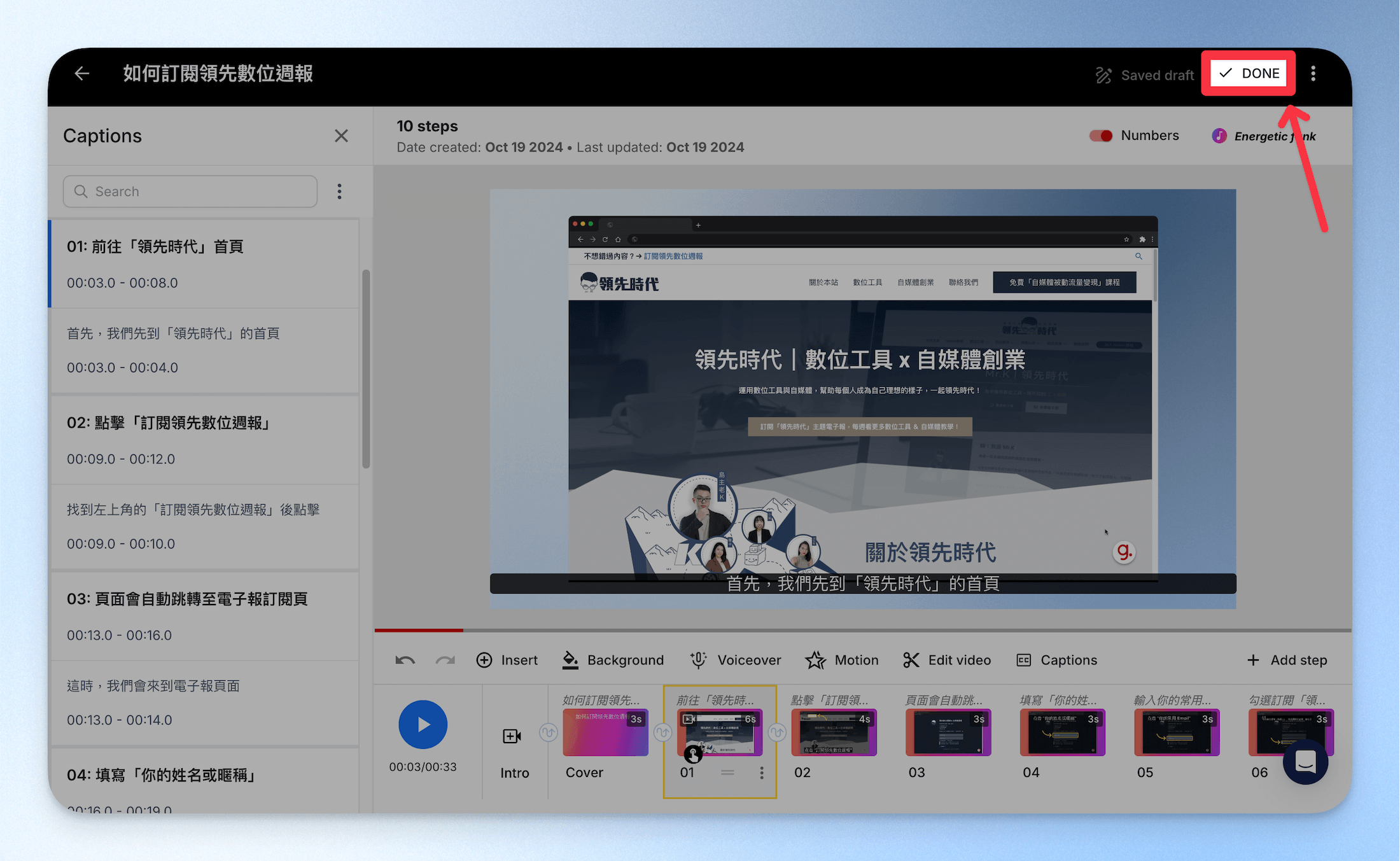Open captions search options menu
The height and width of the screenshot is (861, 1400).
tap(339, 192)
